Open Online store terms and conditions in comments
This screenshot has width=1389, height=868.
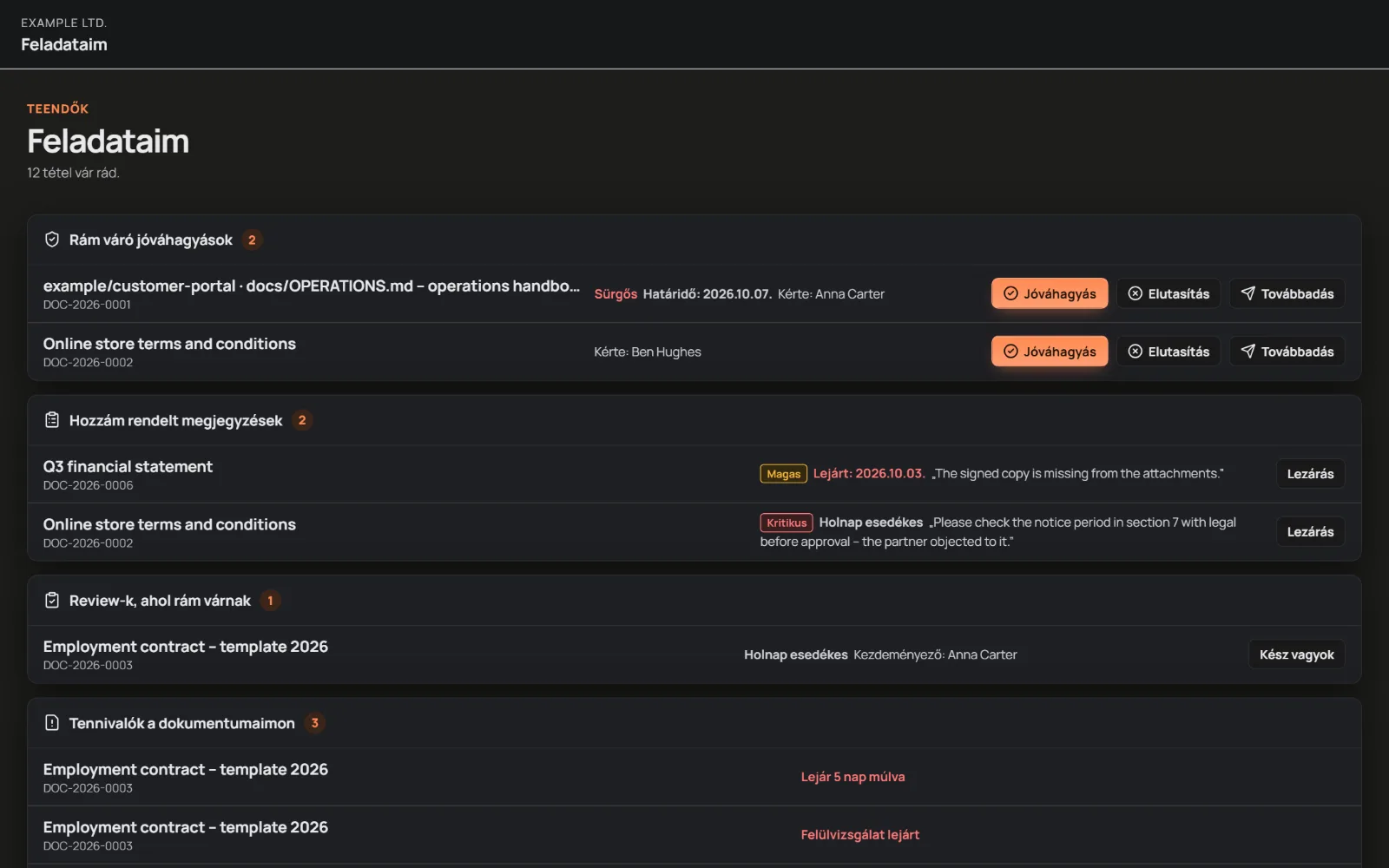(x=169, y=524)
